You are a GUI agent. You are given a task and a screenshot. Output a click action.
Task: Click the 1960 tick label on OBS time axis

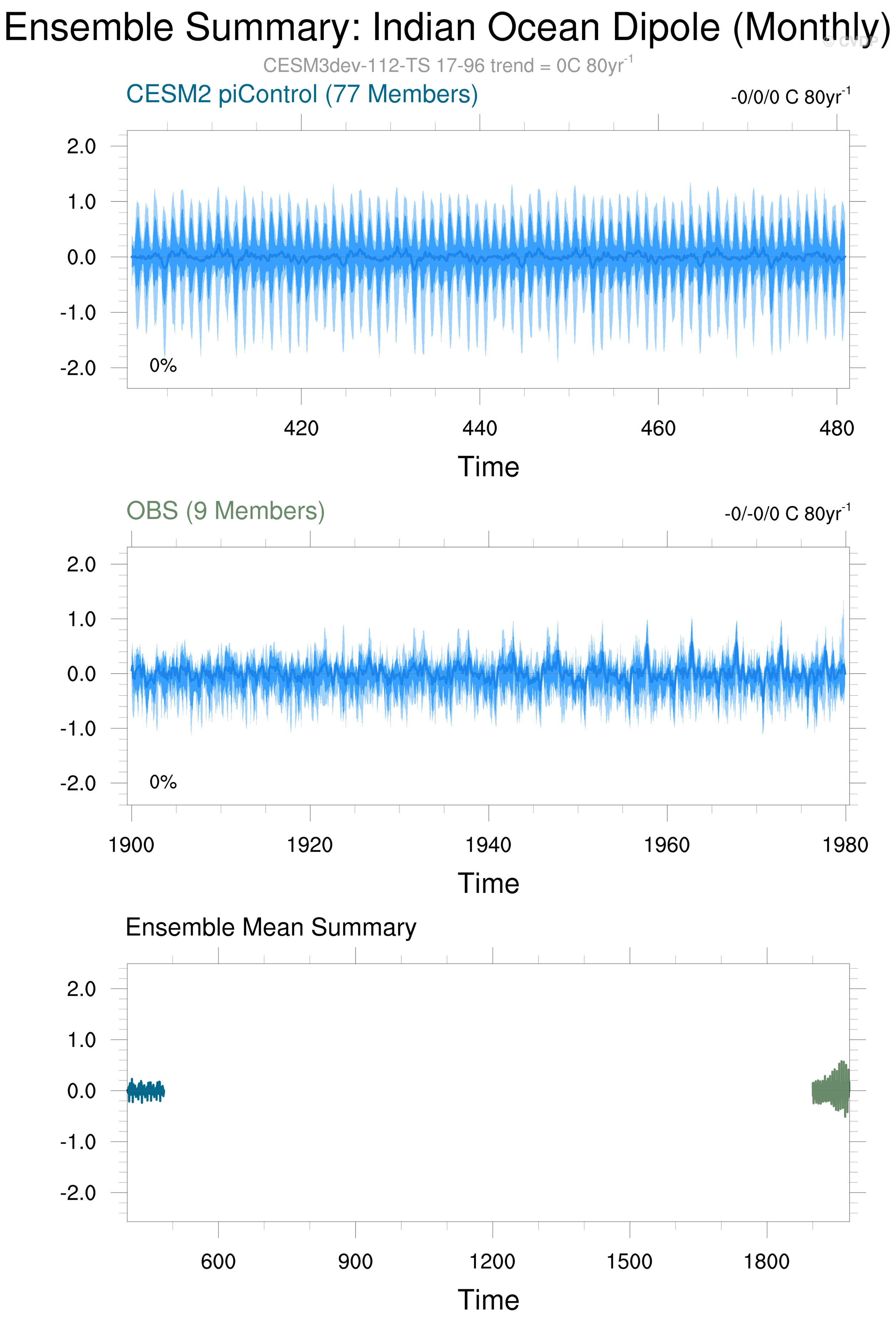click(x=667, y=845)
